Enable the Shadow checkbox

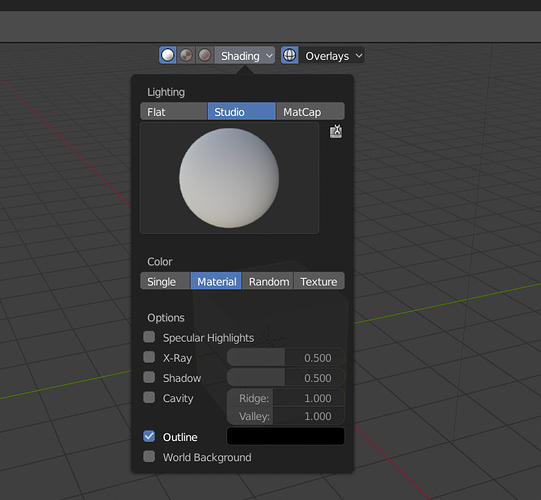click(x=149, y=377)
